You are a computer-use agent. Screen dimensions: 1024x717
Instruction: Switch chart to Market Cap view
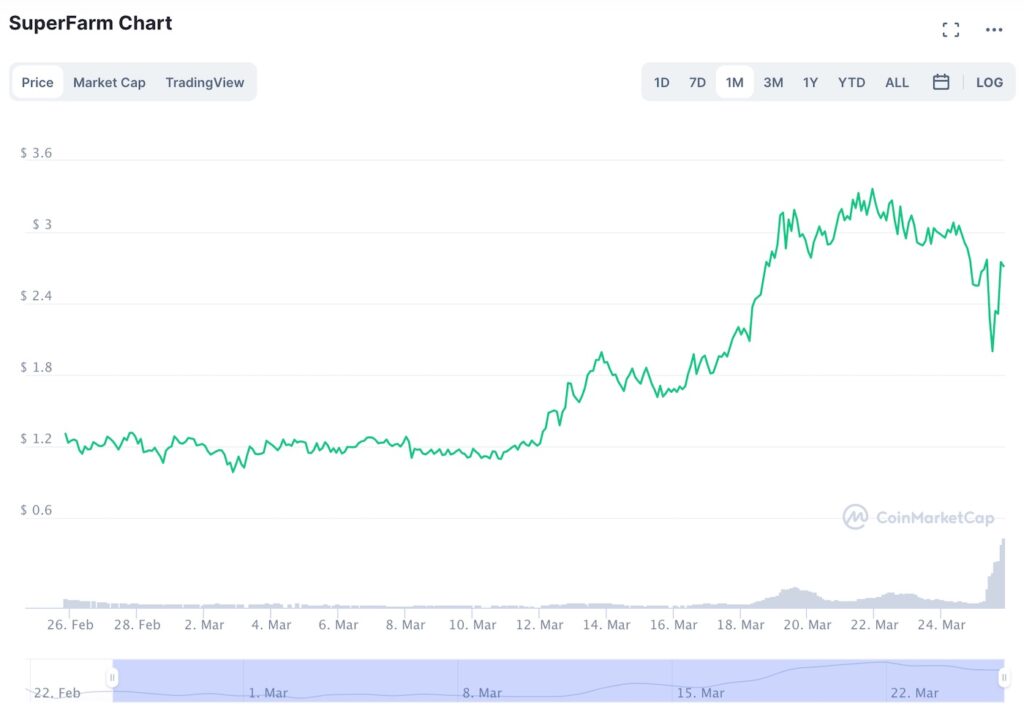(x=109, y=82)
